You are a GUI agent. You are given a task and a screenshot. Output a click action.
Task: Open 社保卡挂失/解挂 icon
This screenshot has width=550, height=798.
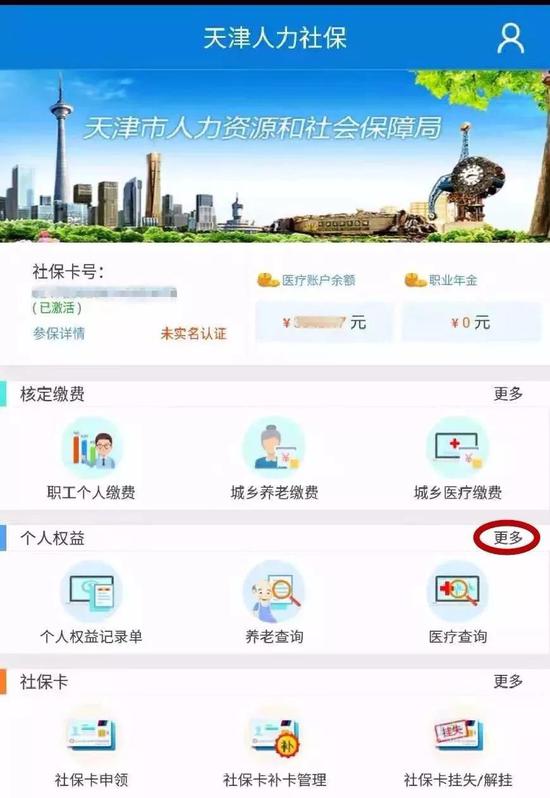(x=457, y=736)
